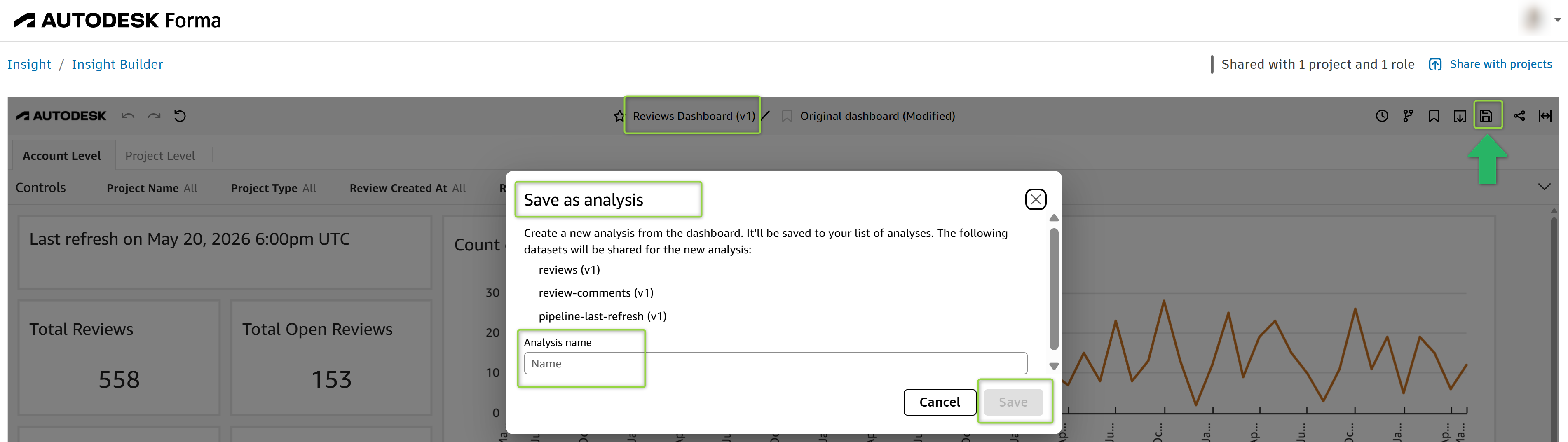Click the Reviews Dashboard (v1) title
Image resolution: width=1568 pixels, height=442 pixels.
pyautogui.click(x=694, y=116)
